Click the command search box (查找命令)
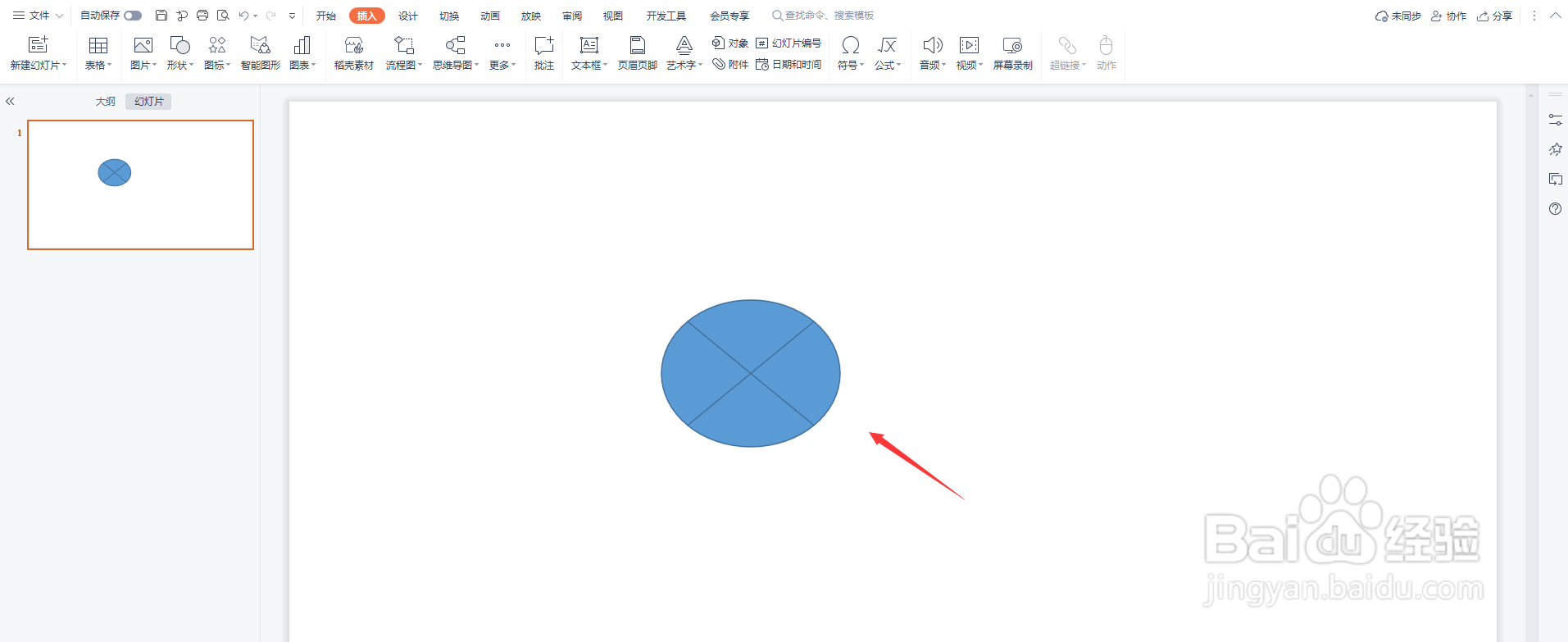The width and height of the screenshot is (1568, 642). pos(823,16)
